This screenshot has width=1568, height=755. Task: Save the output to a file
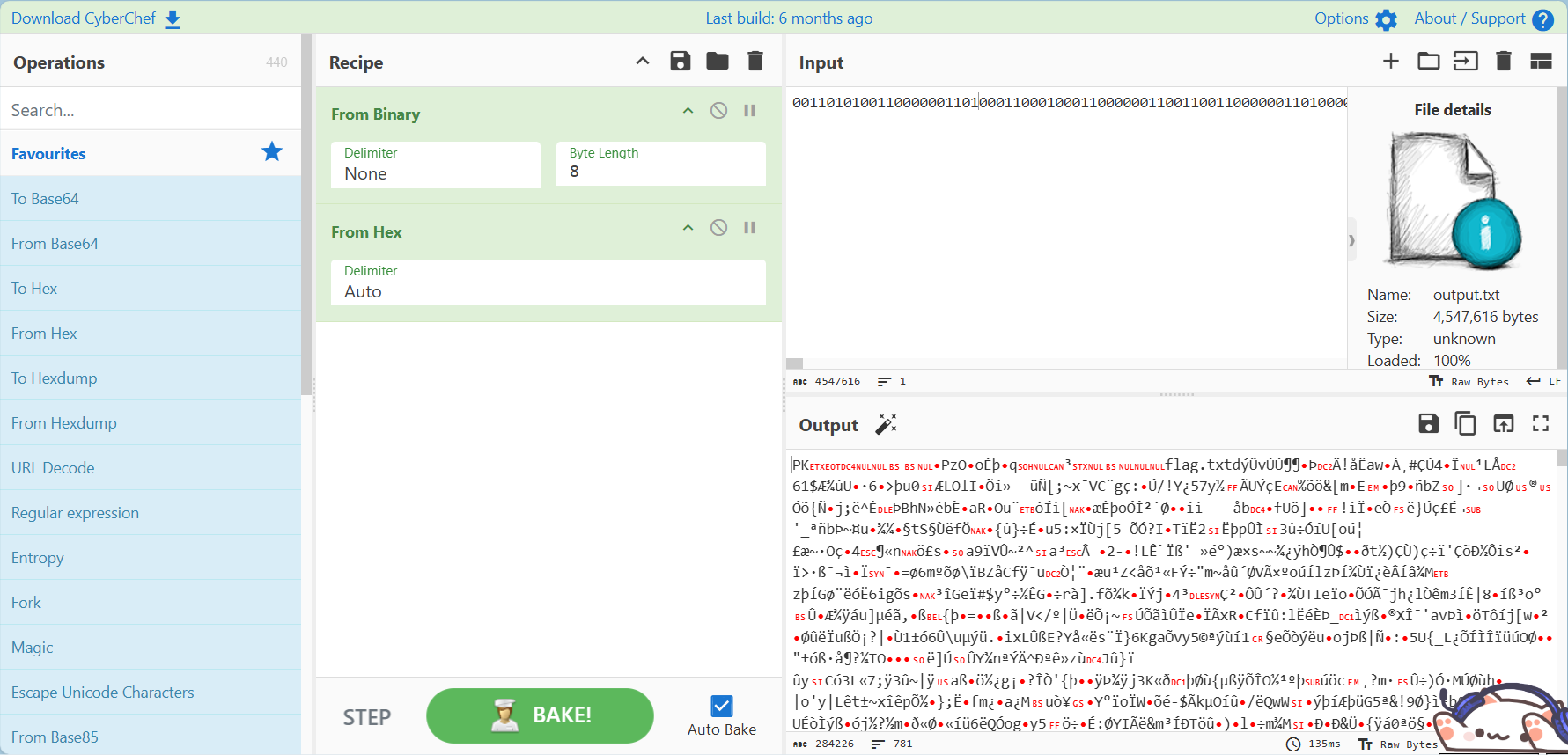(1428, 424)
